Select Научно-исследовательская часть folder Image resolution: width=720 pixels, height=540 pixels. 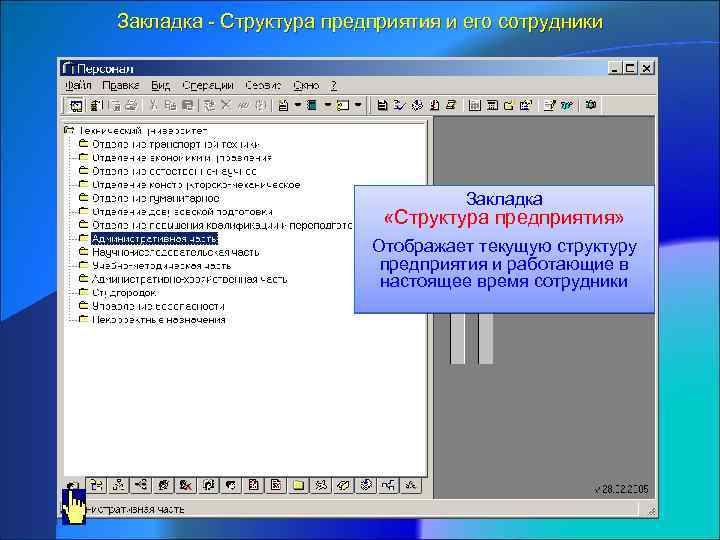pos(176,252)
